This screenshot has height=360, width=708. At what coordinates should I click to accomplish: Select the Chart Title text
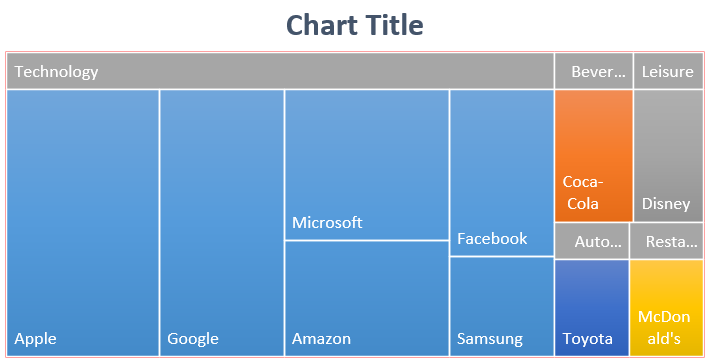pyautogui.click(x=354, y=25)
